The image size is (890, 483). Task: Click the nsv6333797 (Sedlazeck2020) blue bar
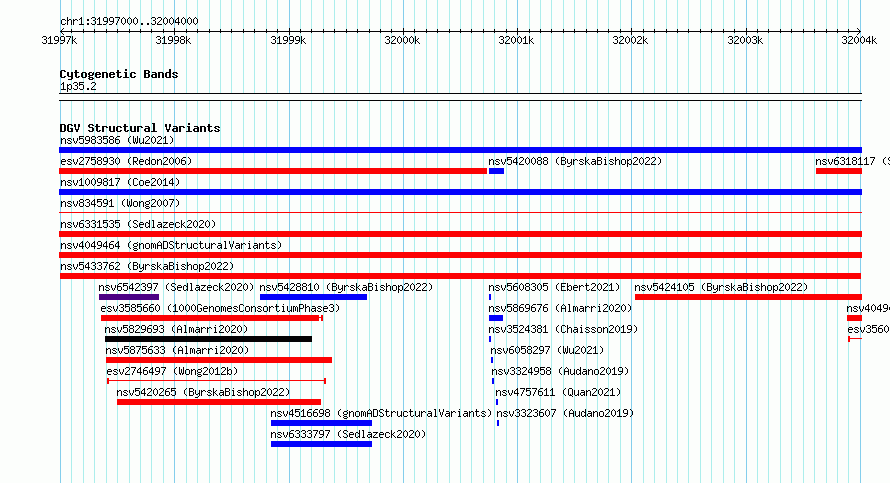pyautogui.click(x=321, y=444)
